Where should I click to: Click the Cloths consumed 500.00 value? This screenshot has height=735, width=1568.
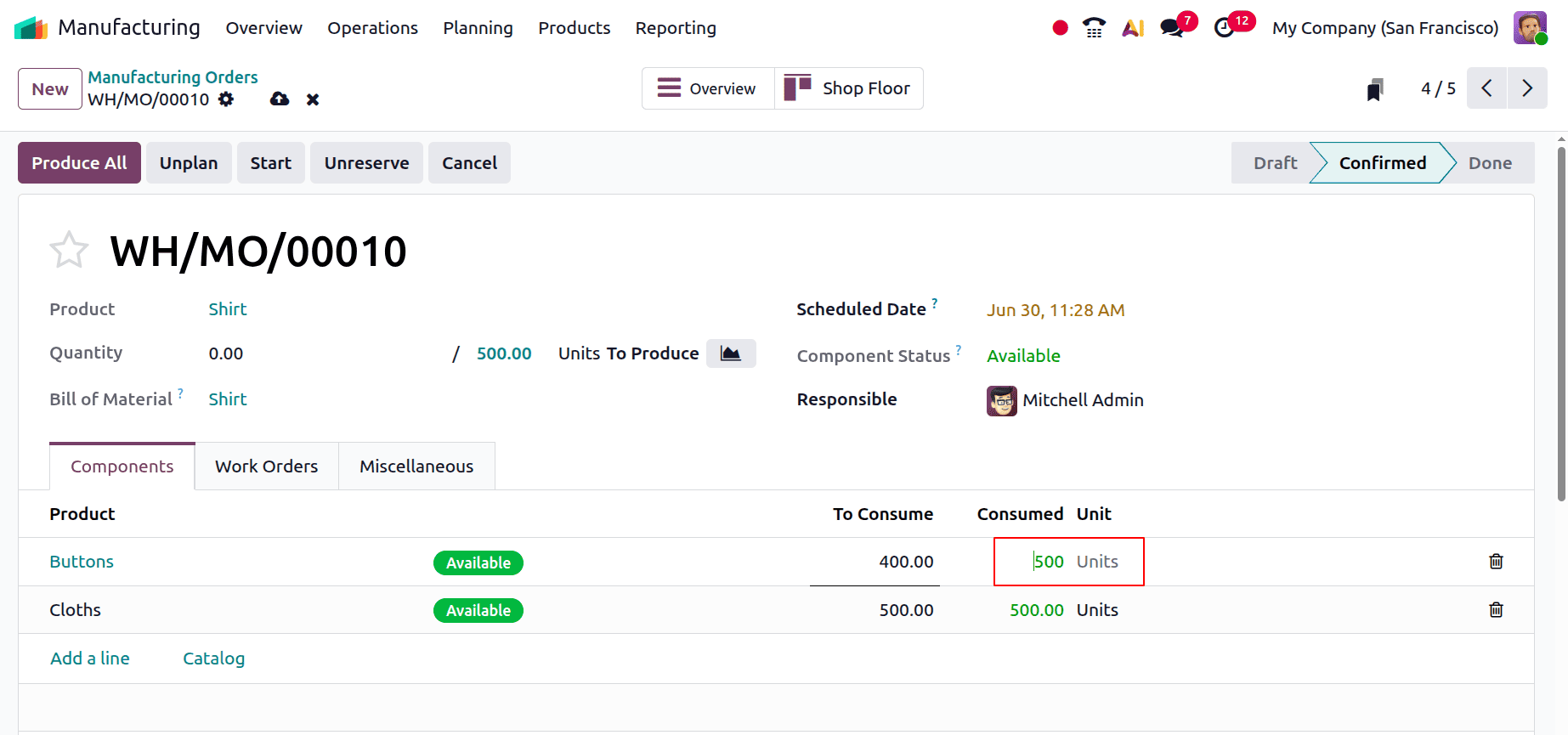(1037, 610)
